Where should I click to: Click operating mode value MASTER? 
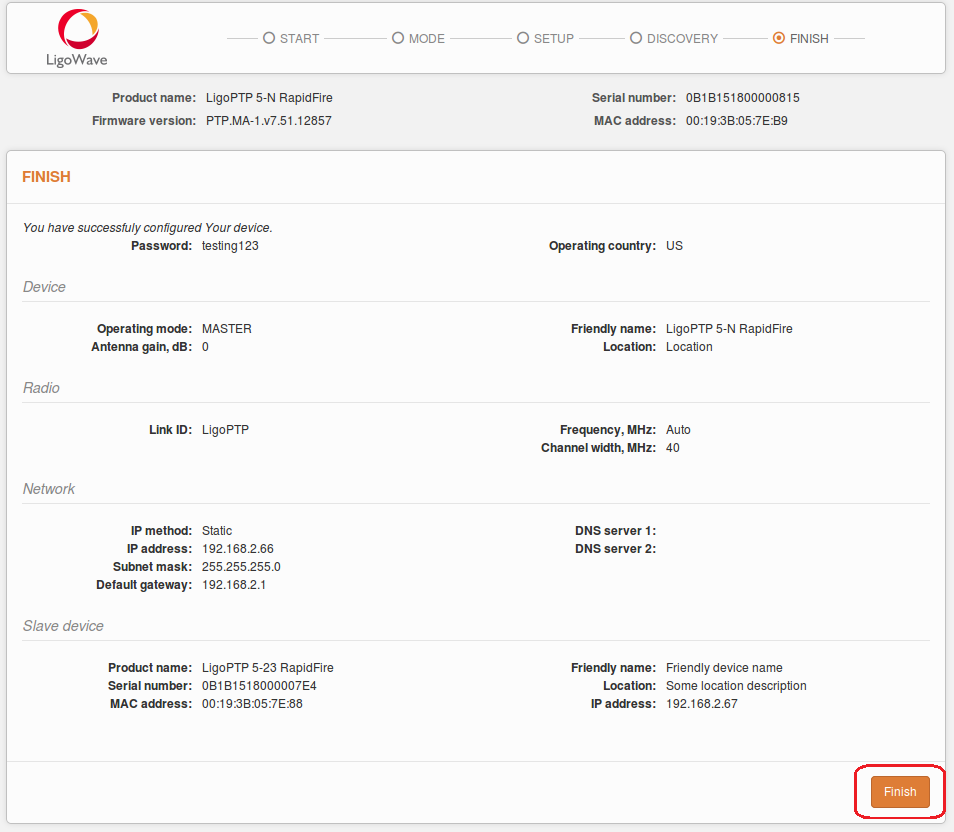pyautogui.click(x=226, y=329)
